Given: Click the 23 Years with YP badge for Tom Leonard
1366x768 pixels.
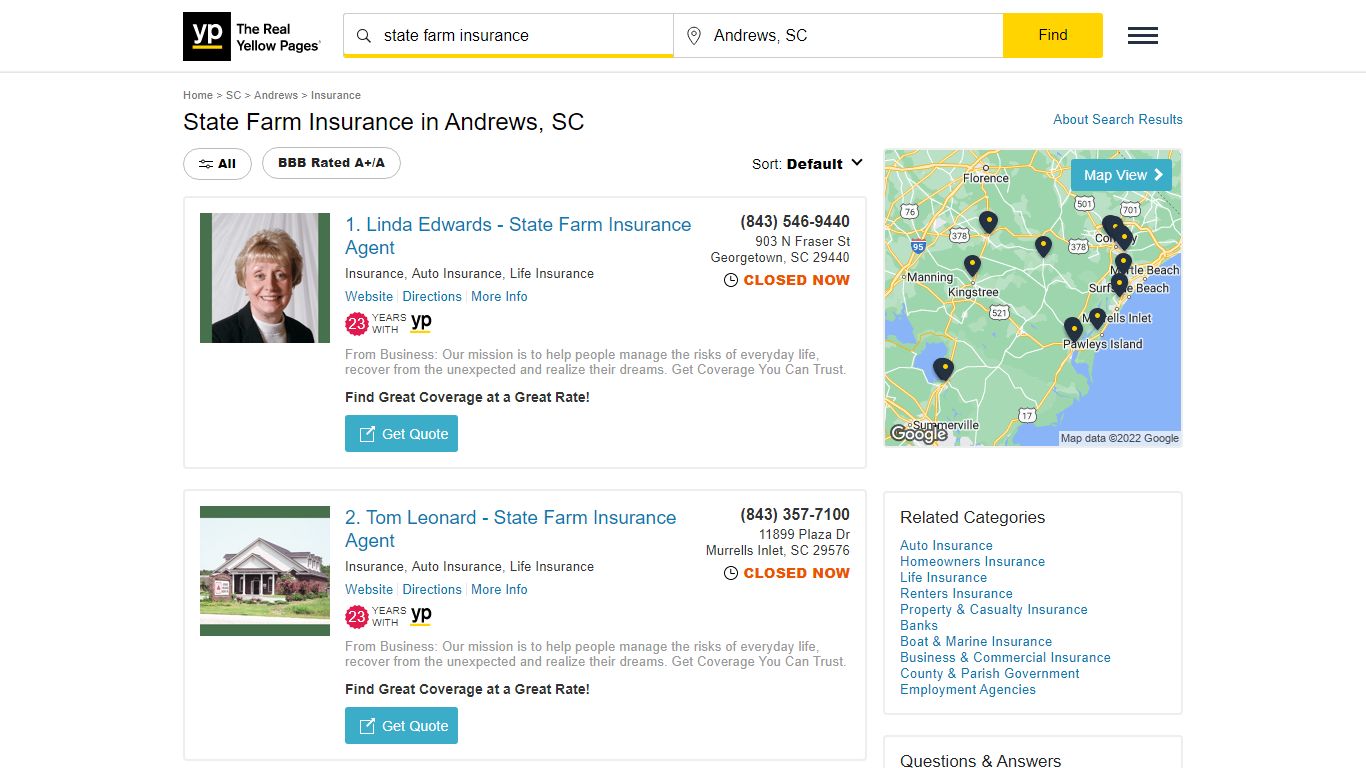Looking at the screenshot, I should tap(389, 616).
